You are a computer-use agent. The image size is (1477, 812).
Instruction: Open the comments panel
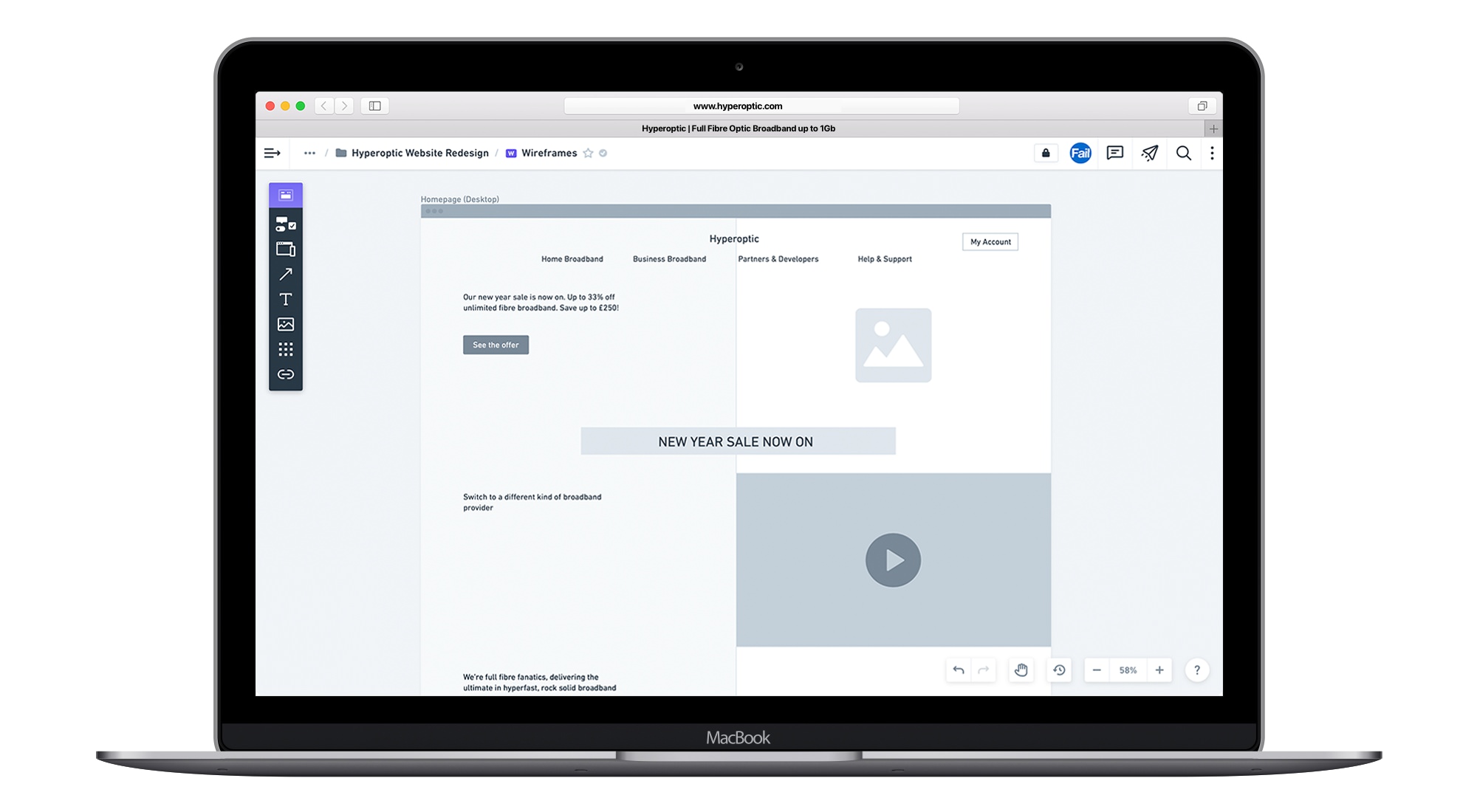coord(1115,153)
